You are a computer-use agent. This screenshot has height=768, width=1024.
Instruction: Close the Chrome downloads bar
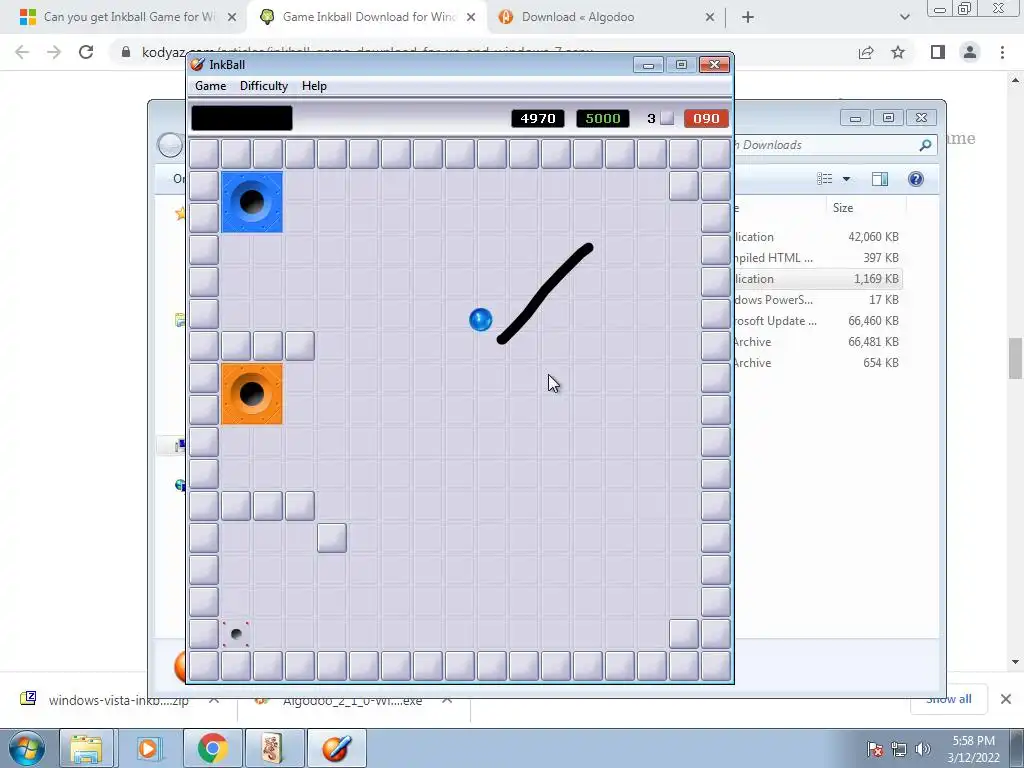click(x=1006, y=699)
